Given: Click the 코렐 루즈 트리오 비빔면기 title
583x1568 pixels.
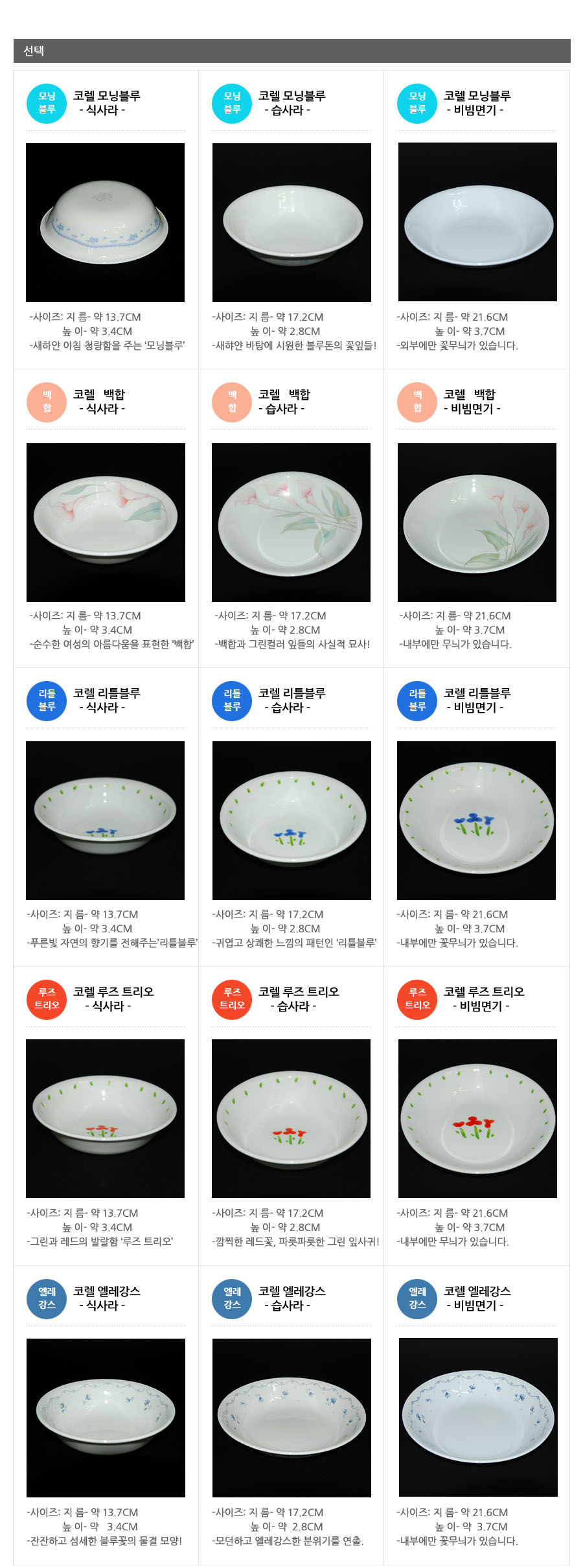Looking at the screenshot, I should 484,999.
